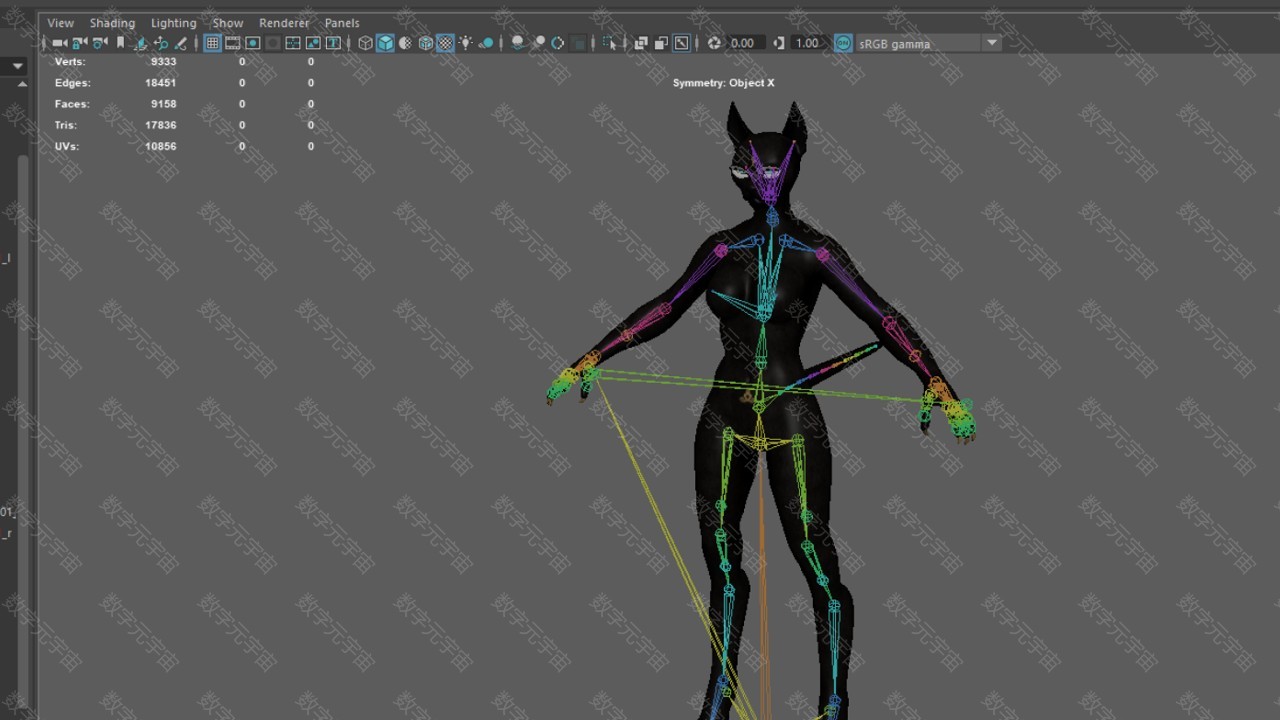Toggle the Resolution Gate display
Image resolution: width=1280 pixels, height=720 pixels.
click(x=252, y=43)
